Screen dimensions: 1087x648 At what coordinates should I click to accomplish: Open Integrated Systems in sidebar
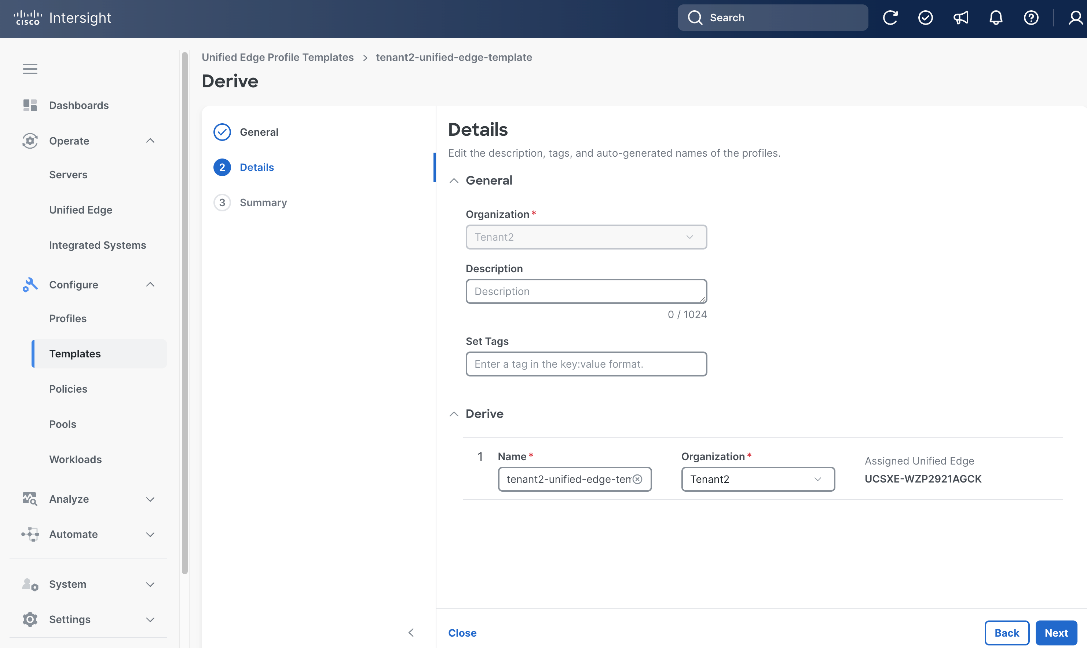(98, 245)
